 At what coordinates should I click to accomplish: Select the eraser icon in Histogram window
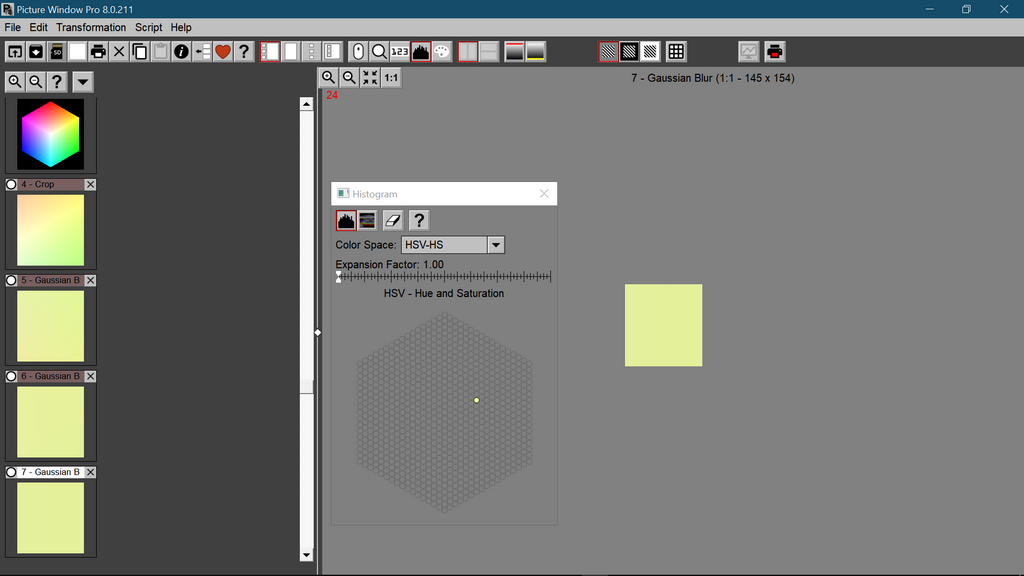(393, 220)
